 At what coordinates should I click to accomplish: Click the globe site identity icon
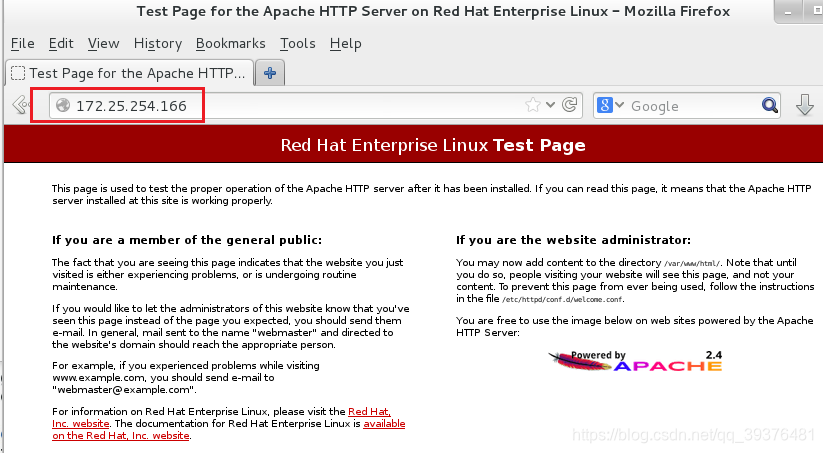pyautogui.click(x=63, y=106)
